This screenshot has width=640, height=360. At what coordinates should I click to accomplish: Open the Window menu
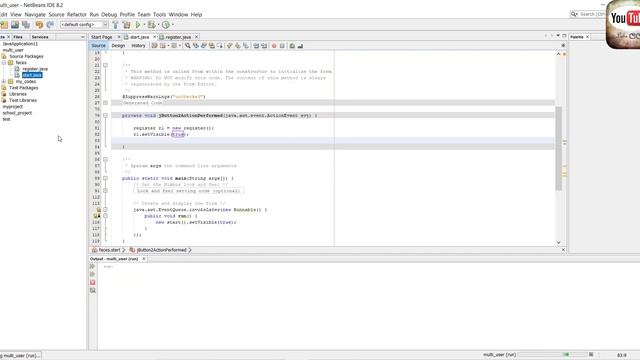click(x=178, y=14)
